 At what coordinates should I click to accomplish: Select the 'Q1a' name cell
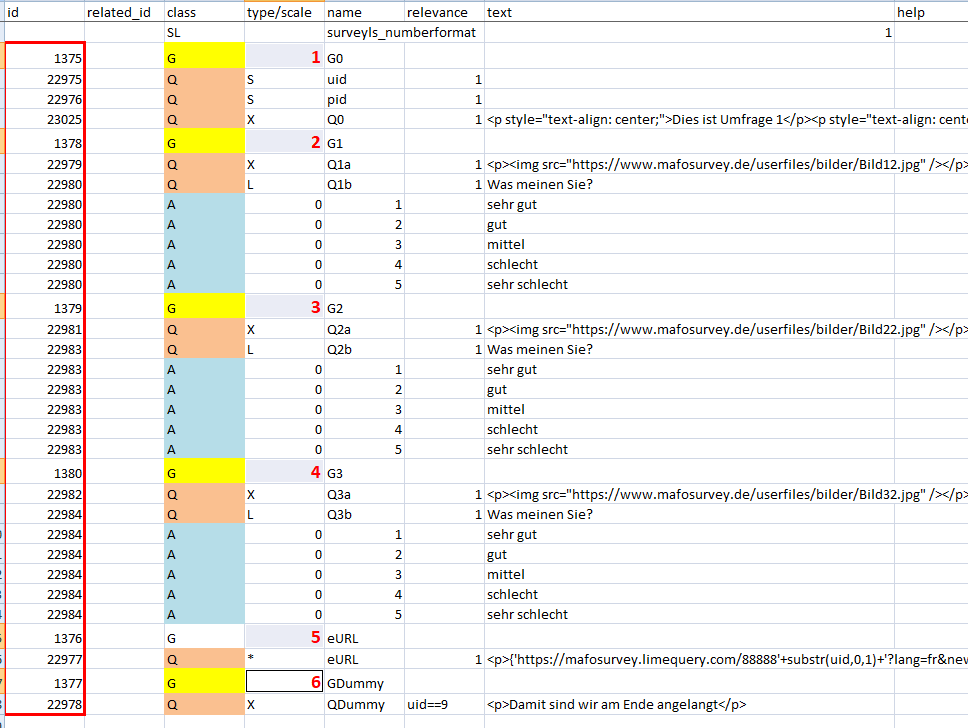coord(364,164)
